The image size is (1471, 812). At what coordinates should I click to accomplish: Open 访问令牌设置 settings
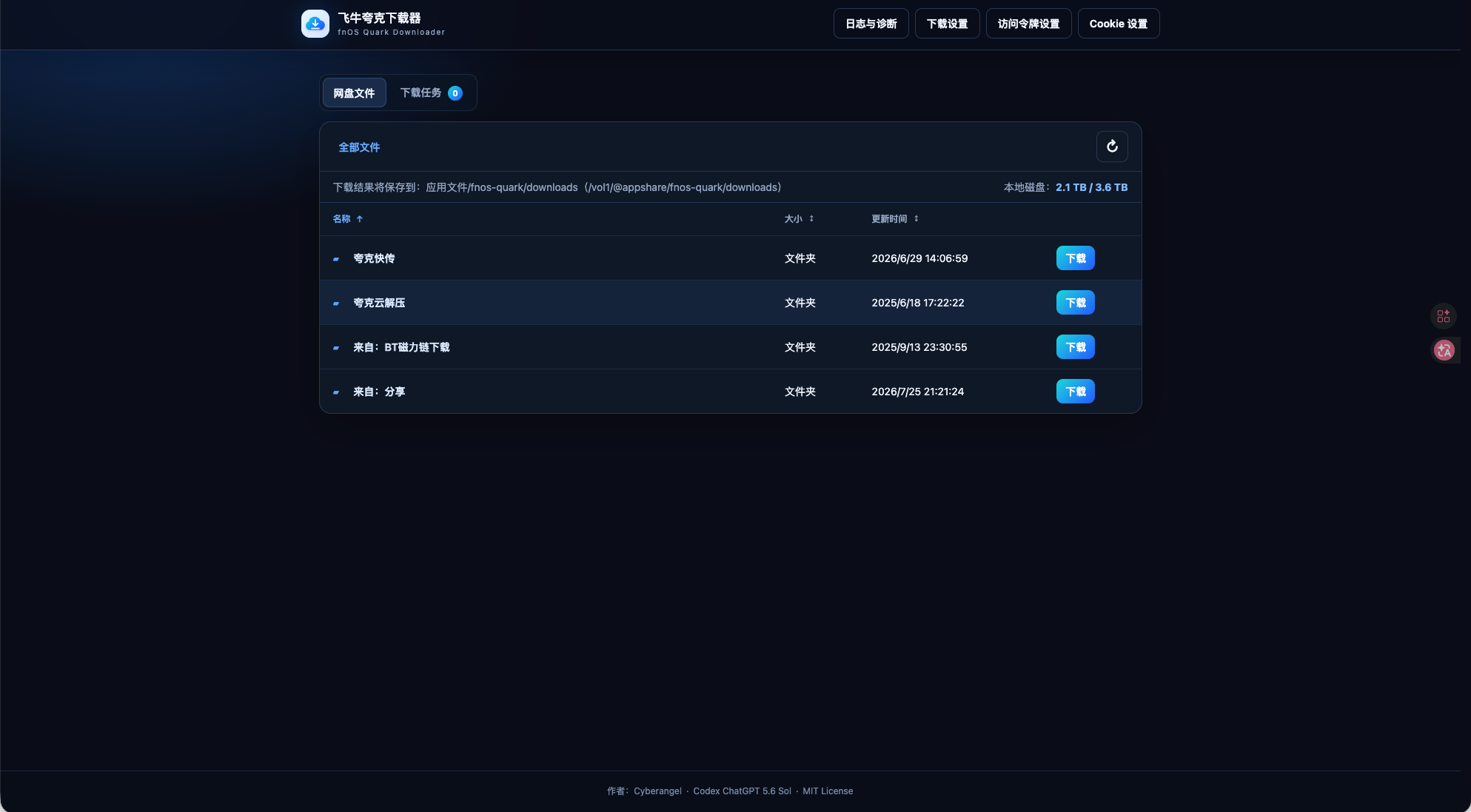coord(1029,24)
